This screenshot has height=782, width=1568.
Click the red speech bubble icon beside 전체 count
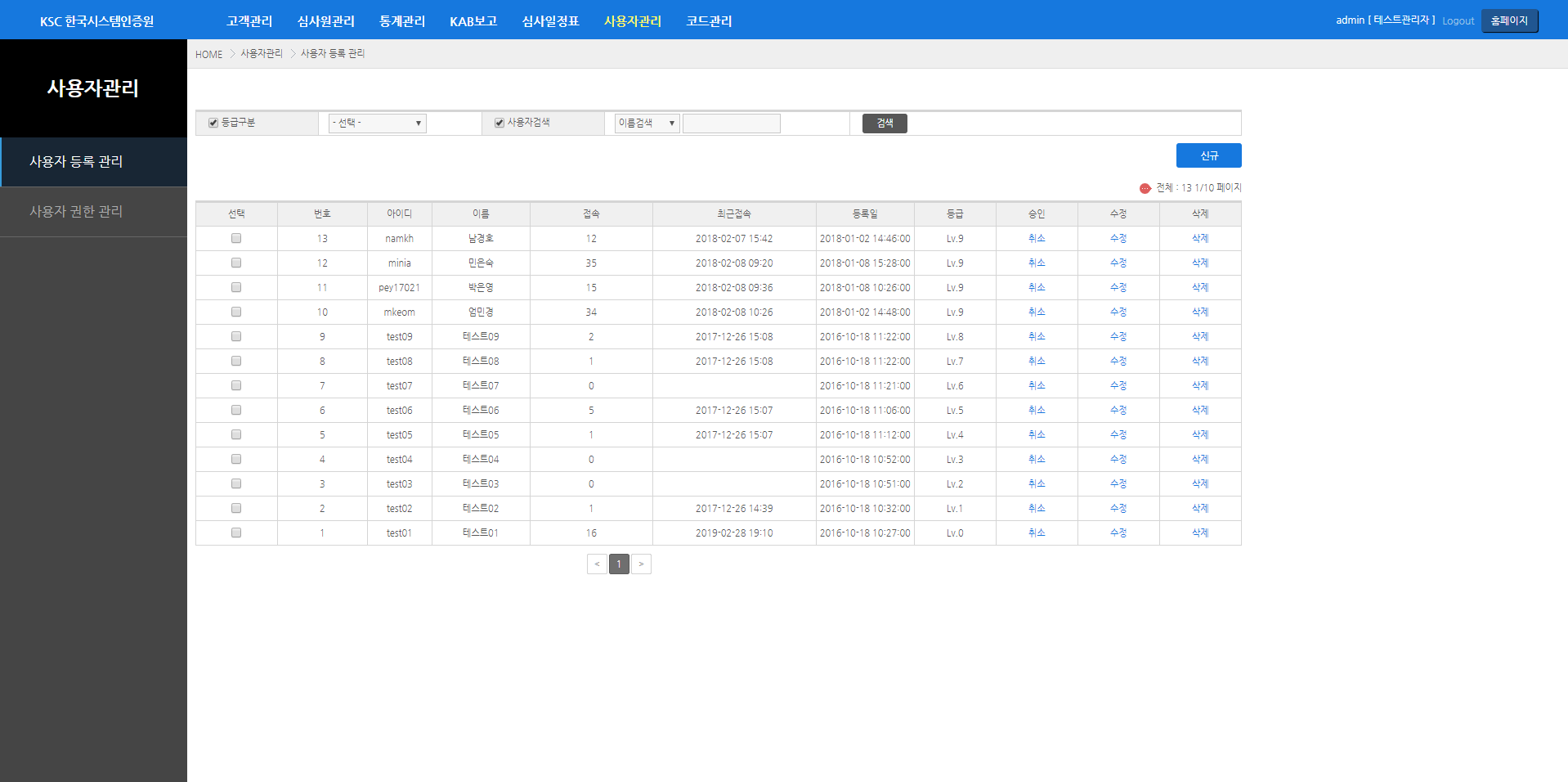click(x=1145, y=188)
